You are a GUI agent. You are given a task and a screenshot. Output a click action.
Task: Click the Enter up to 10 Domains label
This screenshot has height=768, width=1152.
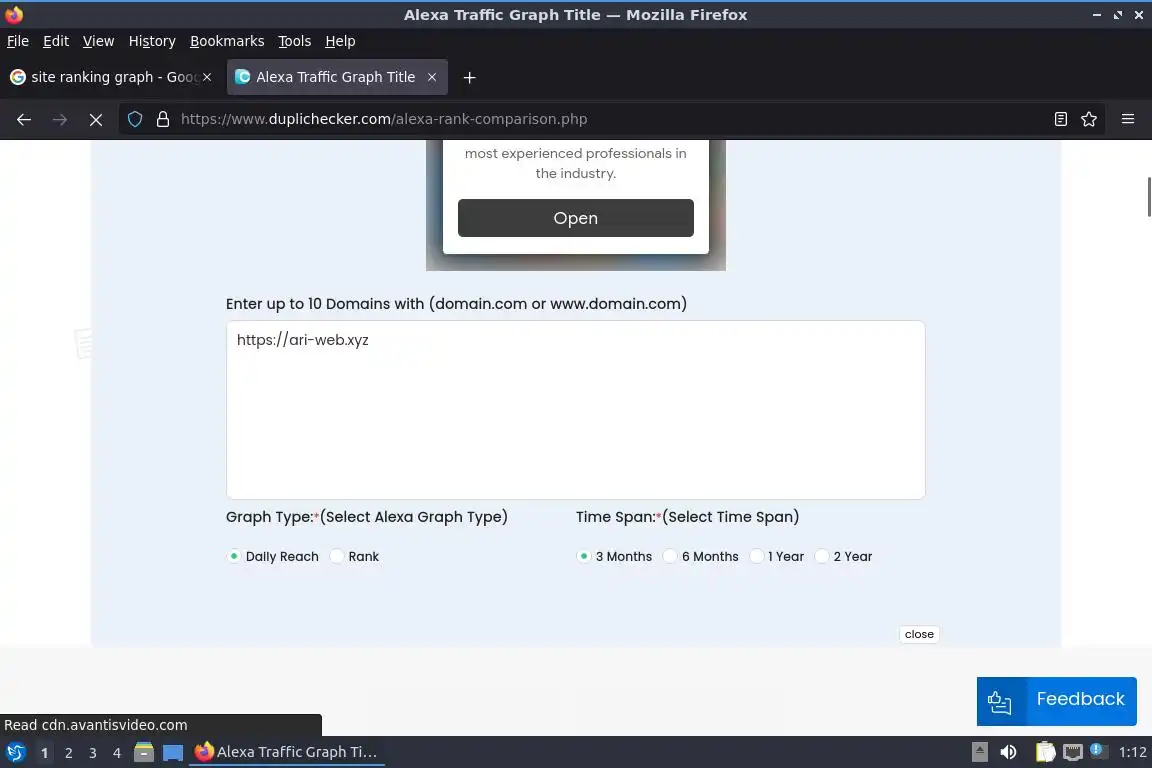456,304
